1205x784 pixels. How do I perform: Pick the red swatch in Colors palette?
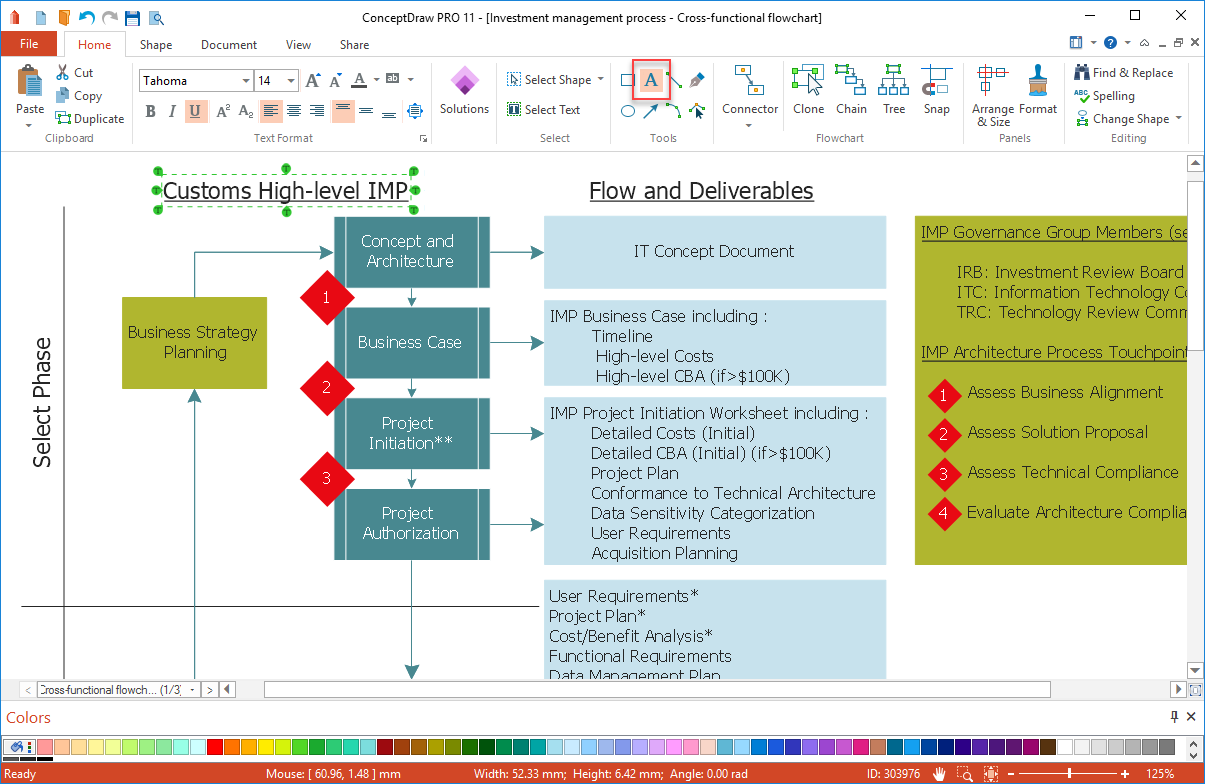(214, 747)
